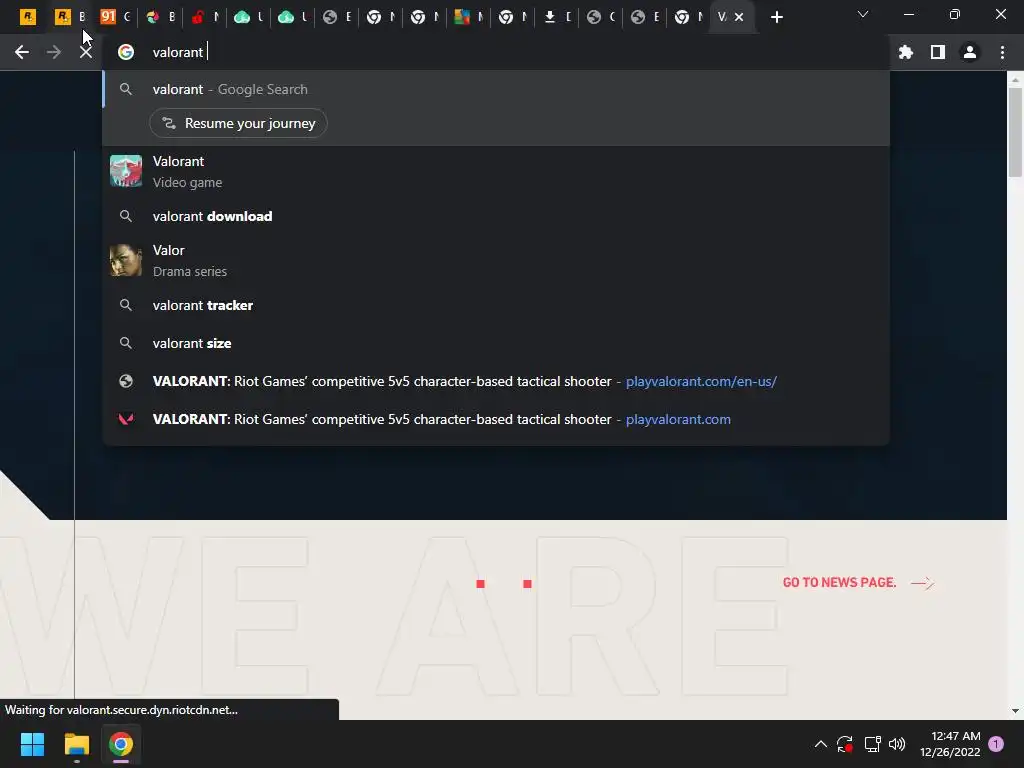Click the page's vertical scrollbar thumb
1024x768 pixels.
click(1015, 133)
